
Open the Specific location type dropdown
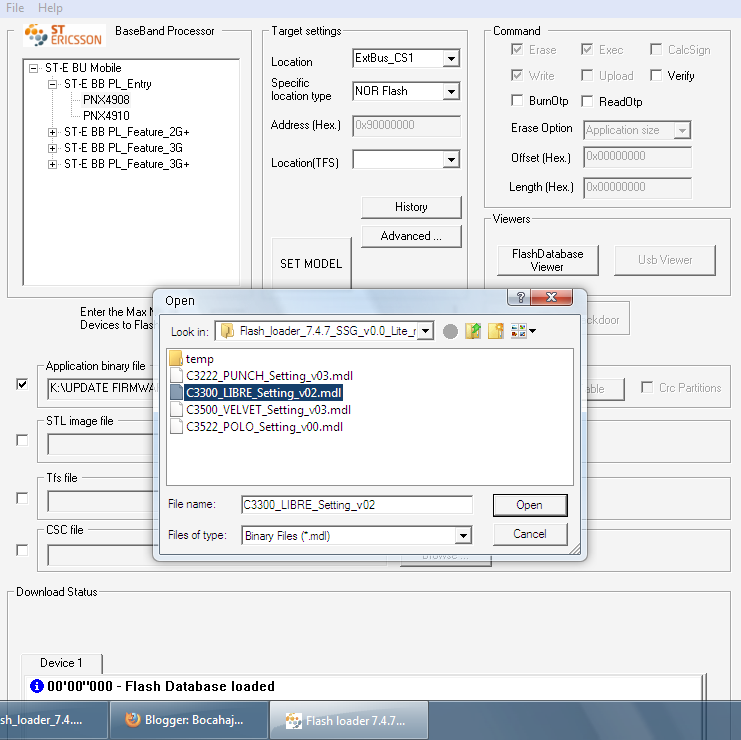(x=451, y=91)
